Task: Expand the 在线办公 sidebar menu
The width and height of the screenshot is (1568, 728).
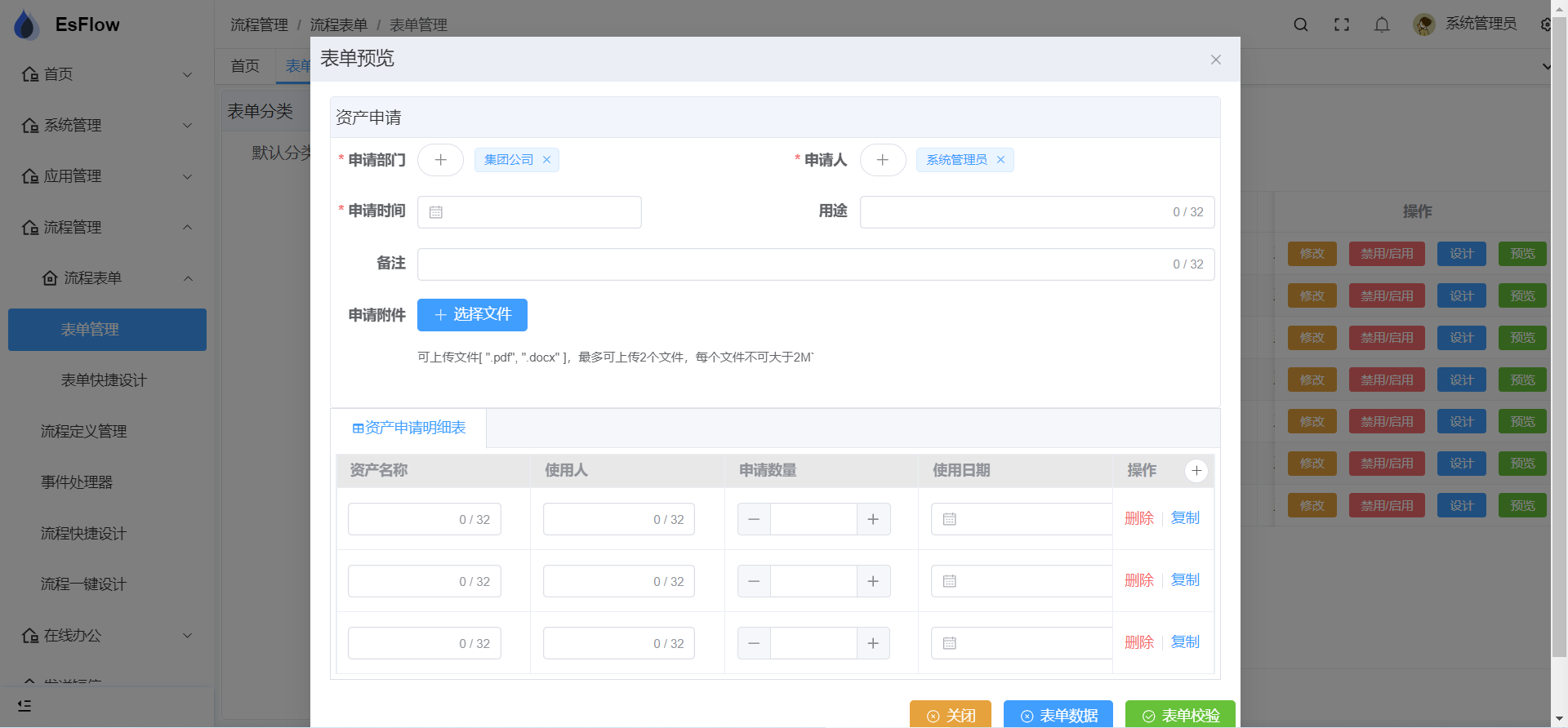Action: coord(107,636)
